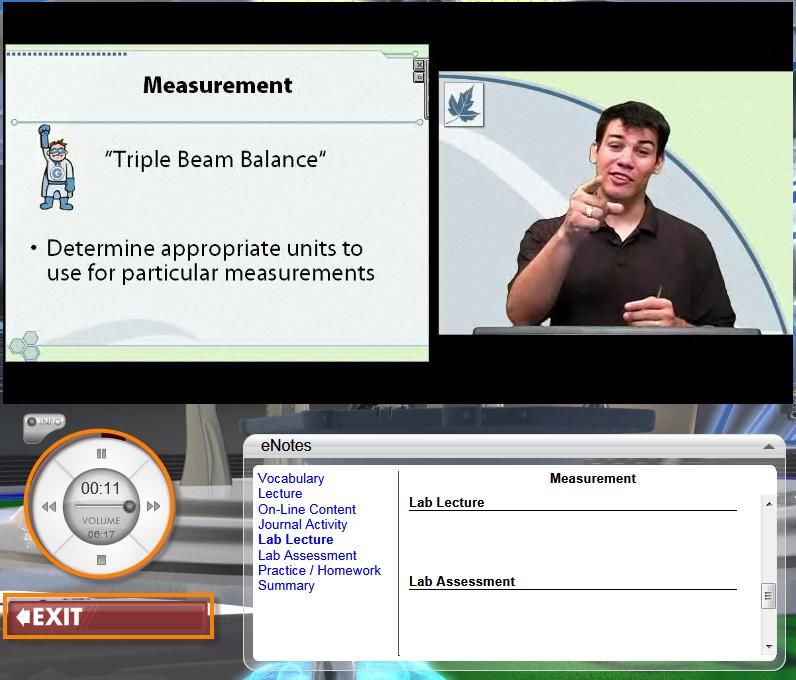Open Practice / Homework link
The width and height of the screenshot is (796, 680).
(x=319, y=570)
